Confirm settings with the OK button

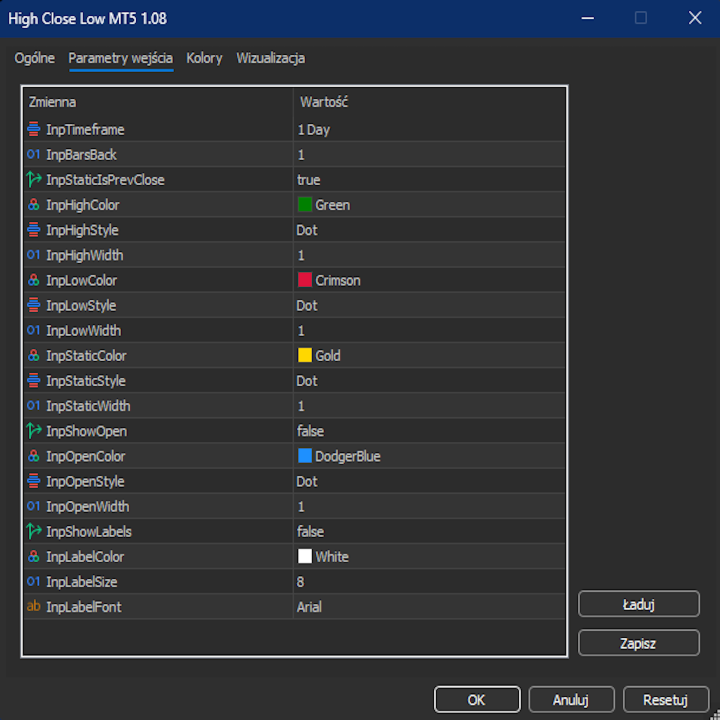coord(477,699)
